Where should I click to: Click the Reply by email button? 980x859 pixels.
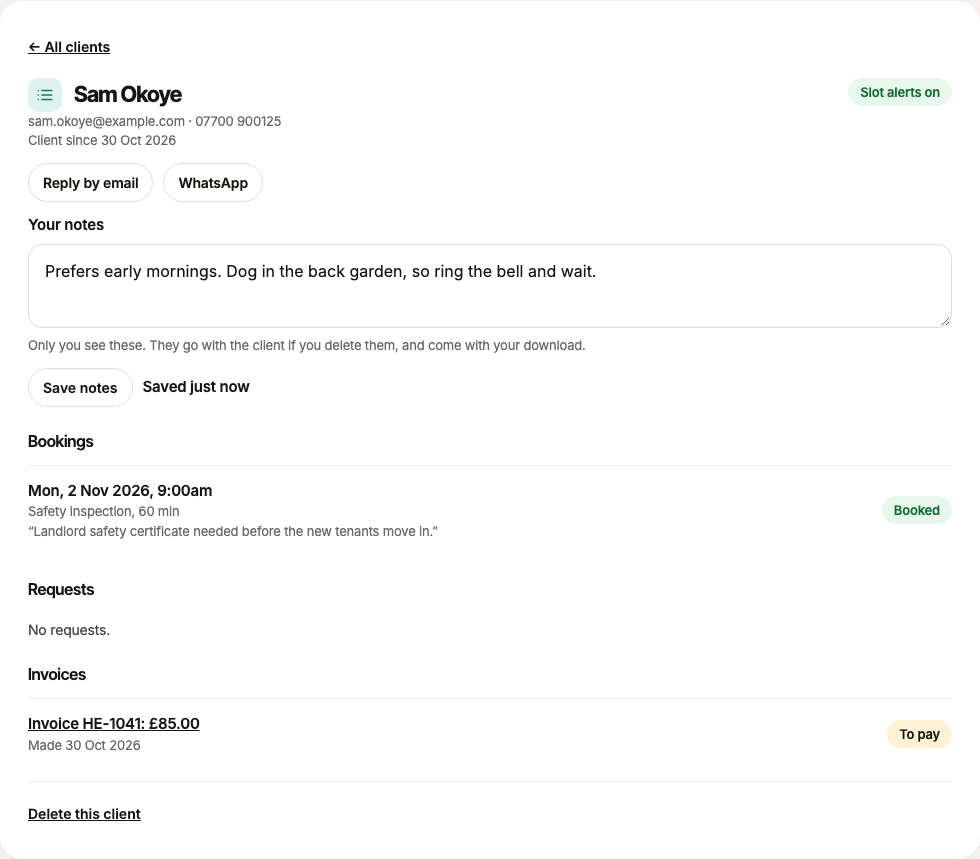tap(91, 183)
